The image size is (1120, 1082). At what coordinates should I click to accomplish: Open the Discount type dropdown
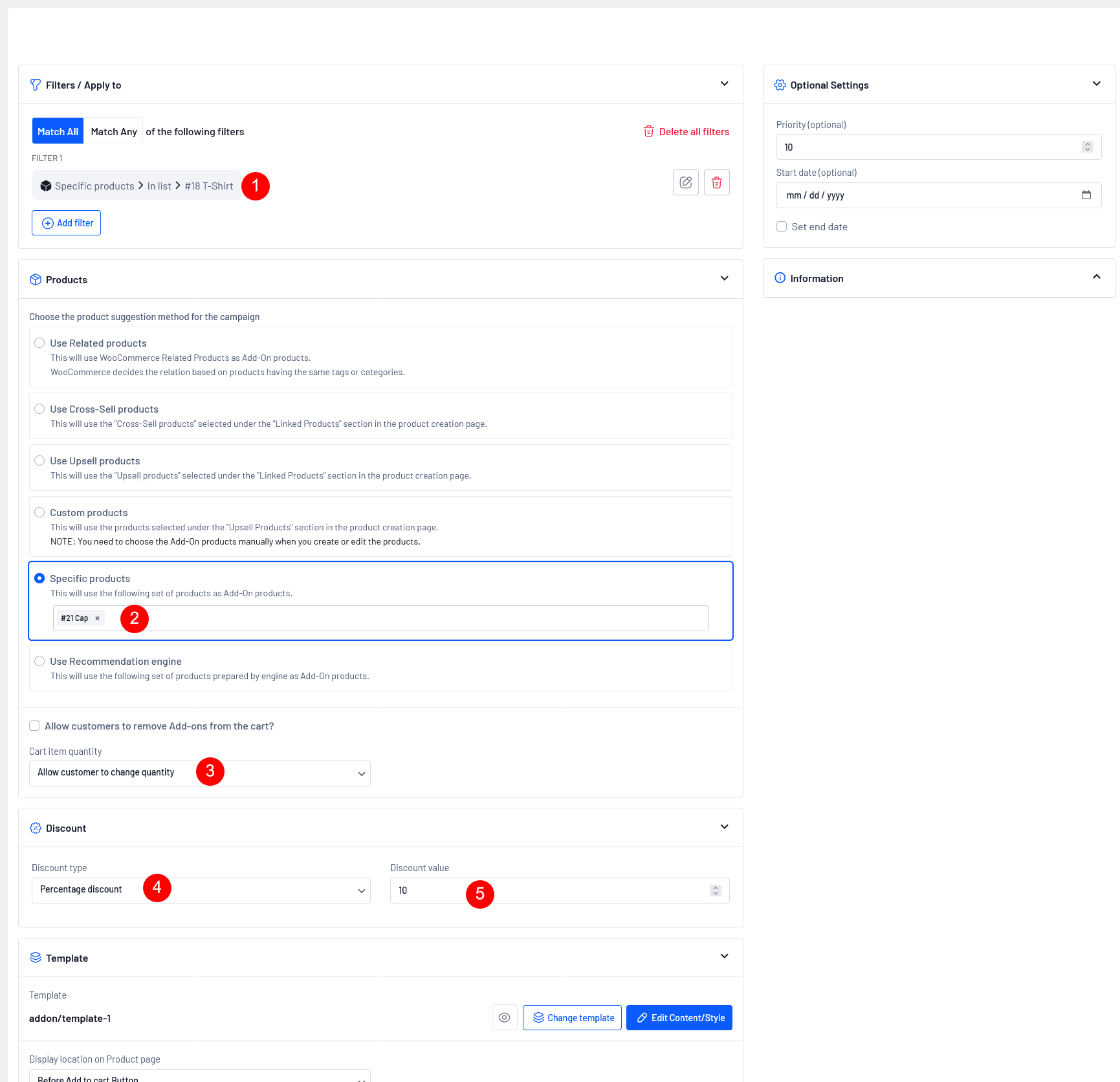pos(201,891)
